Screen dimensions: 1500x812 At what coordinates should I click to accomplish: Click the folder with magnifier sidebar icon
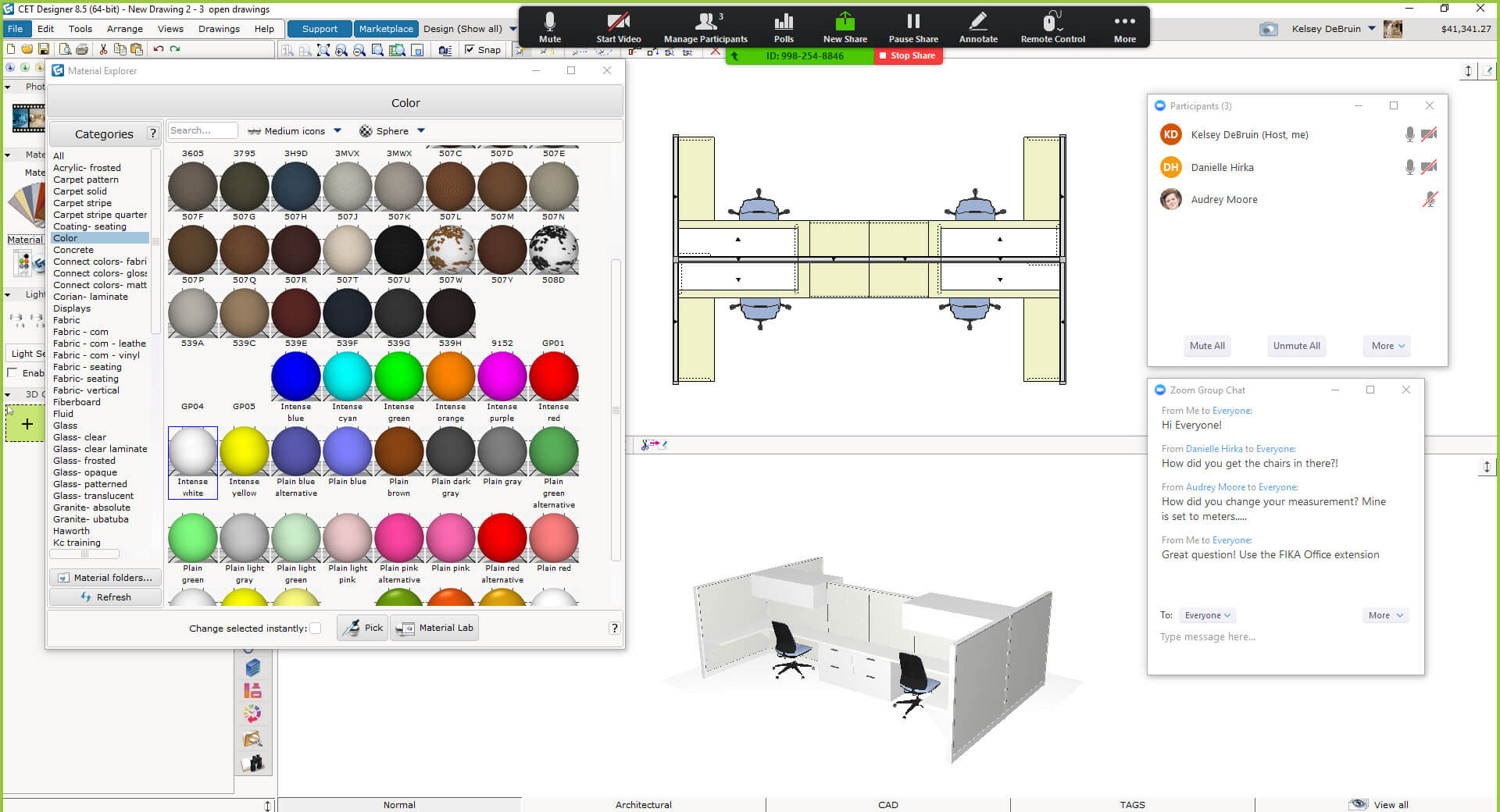[252, 739]
